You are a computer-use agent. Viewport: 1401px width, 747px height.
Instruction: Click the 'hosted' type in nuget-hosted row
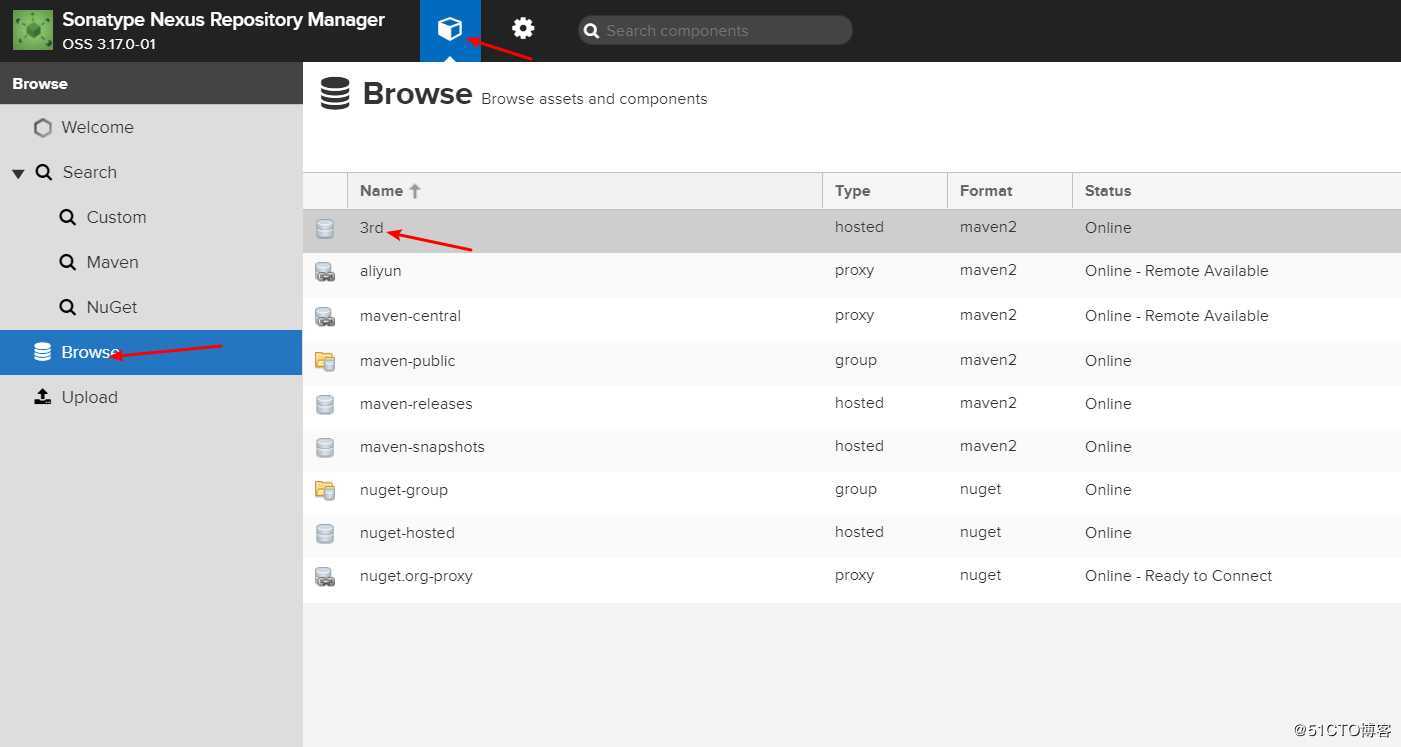[859, 532]
